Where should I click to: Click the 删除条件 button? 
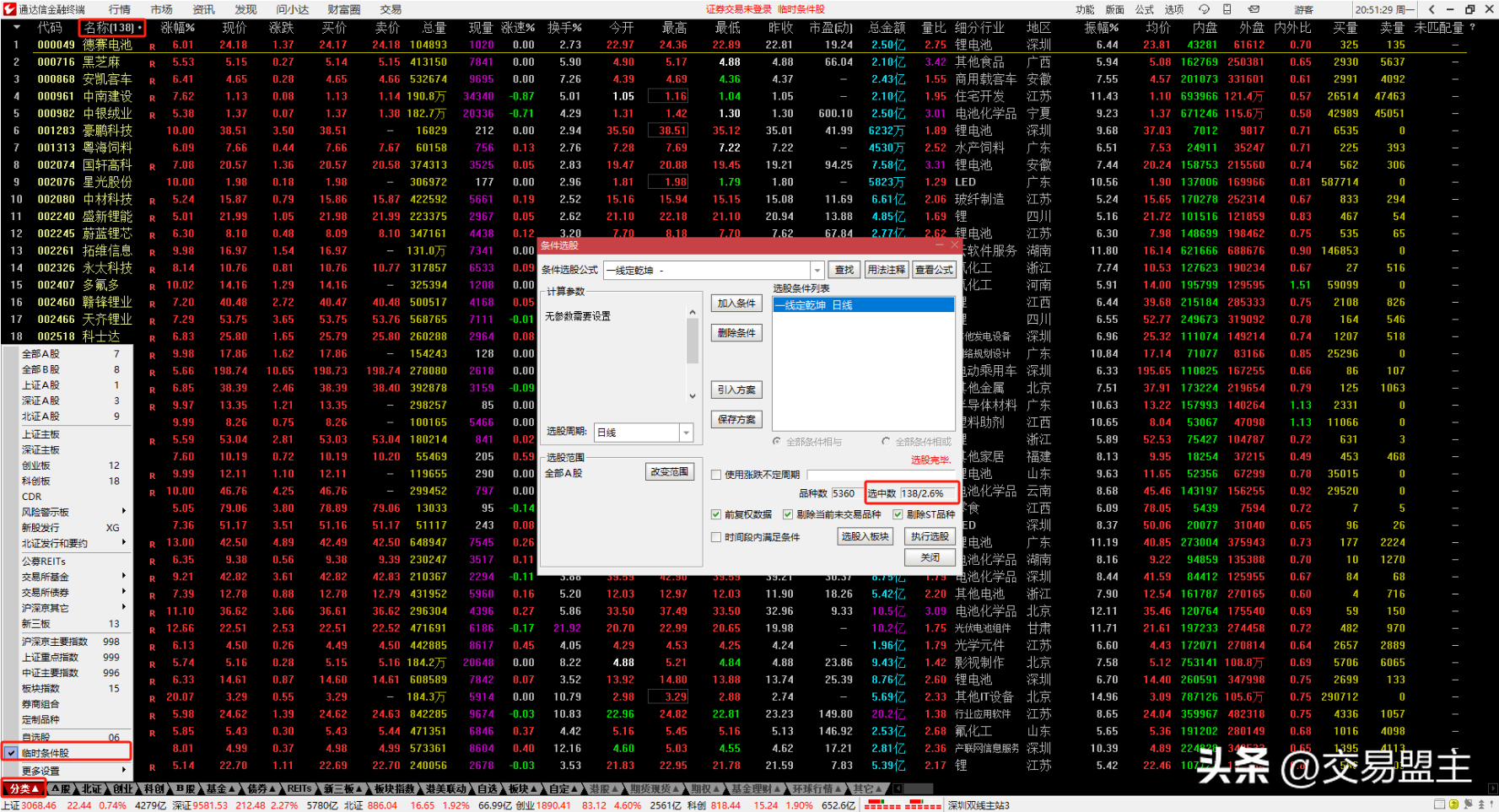[736, 333]
